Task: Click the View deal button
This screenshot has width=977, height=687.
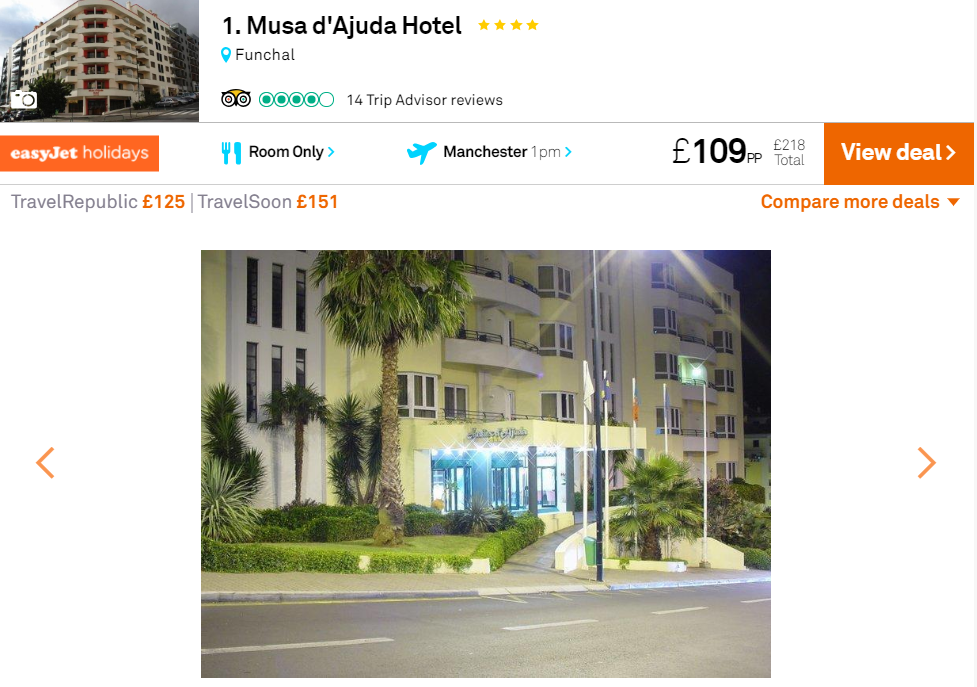Action: coord(898,153)
